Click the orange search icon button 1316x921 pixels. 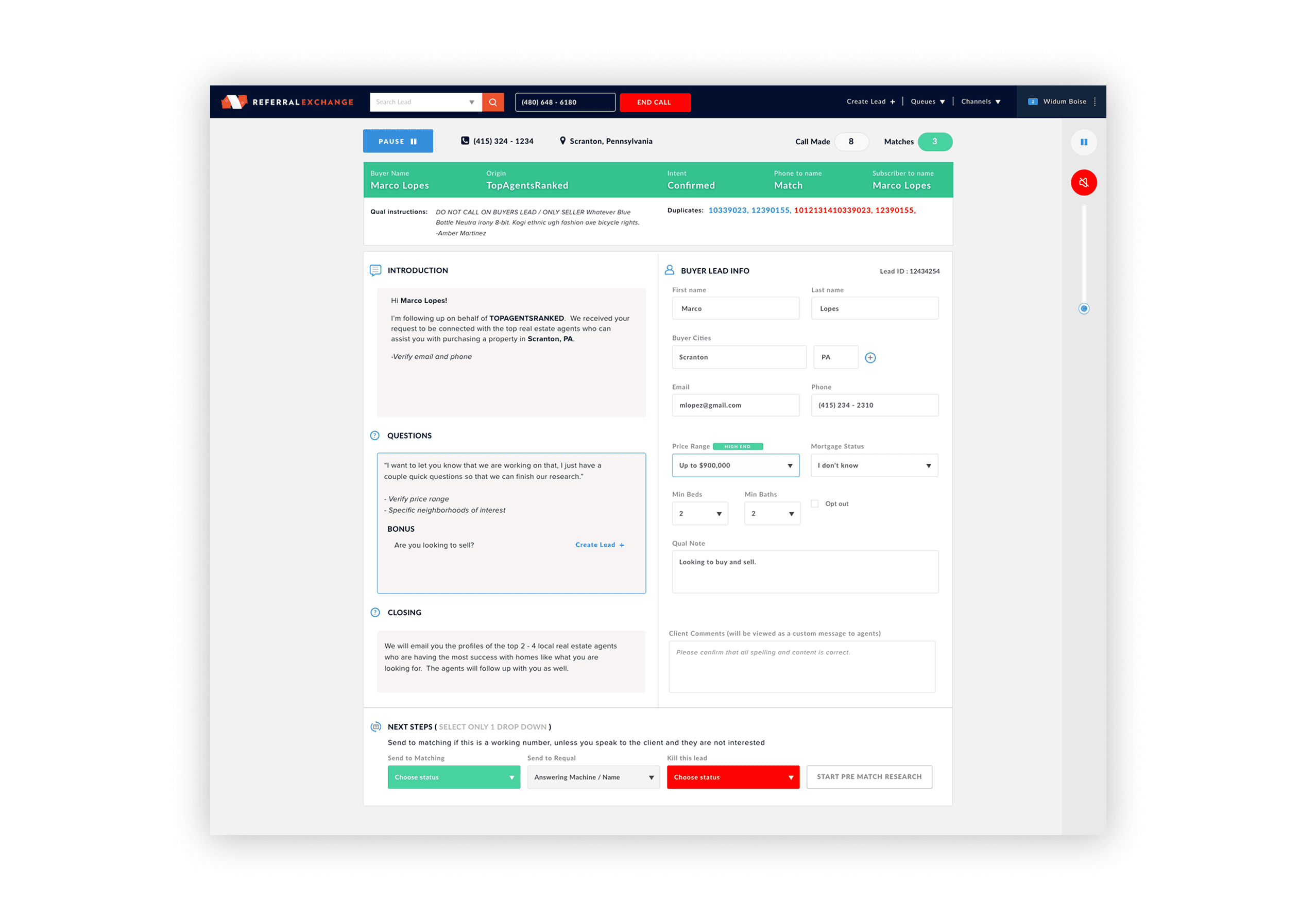coord(493,102)
